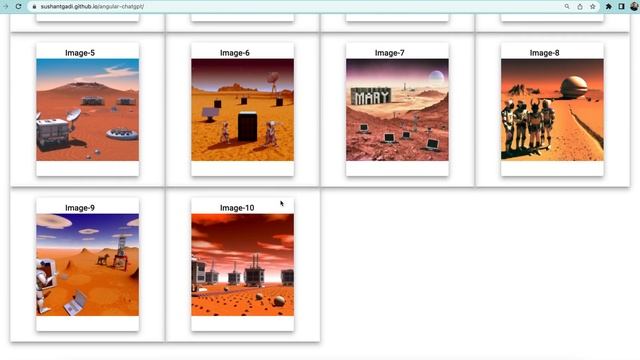Image resolution: width=640 pixels, height=360 pixels.
Task: Click the browser forward arrow
Action: [x=5, y=7]
